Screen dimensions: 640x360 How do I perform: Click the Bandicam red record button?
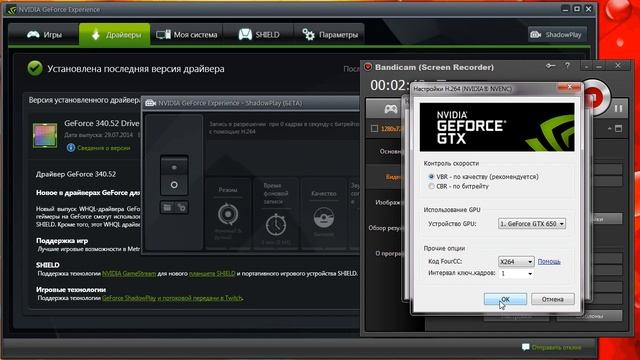point(594,97)
